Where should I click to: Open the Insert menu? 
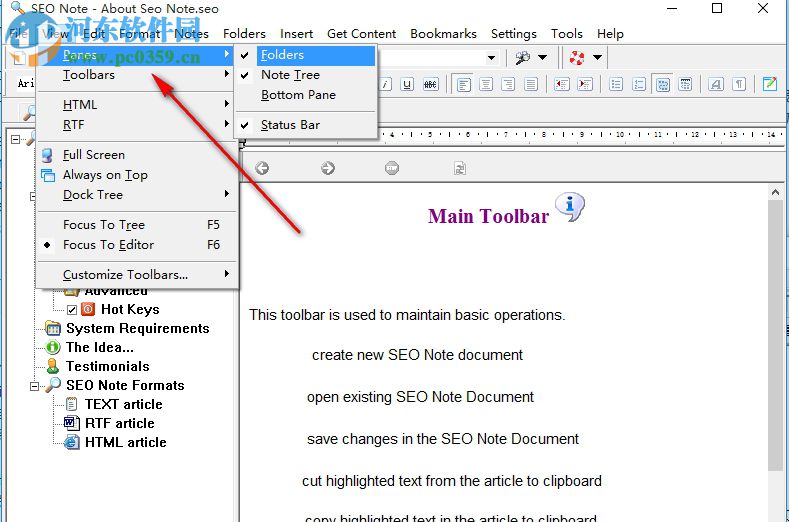point(296,34)
